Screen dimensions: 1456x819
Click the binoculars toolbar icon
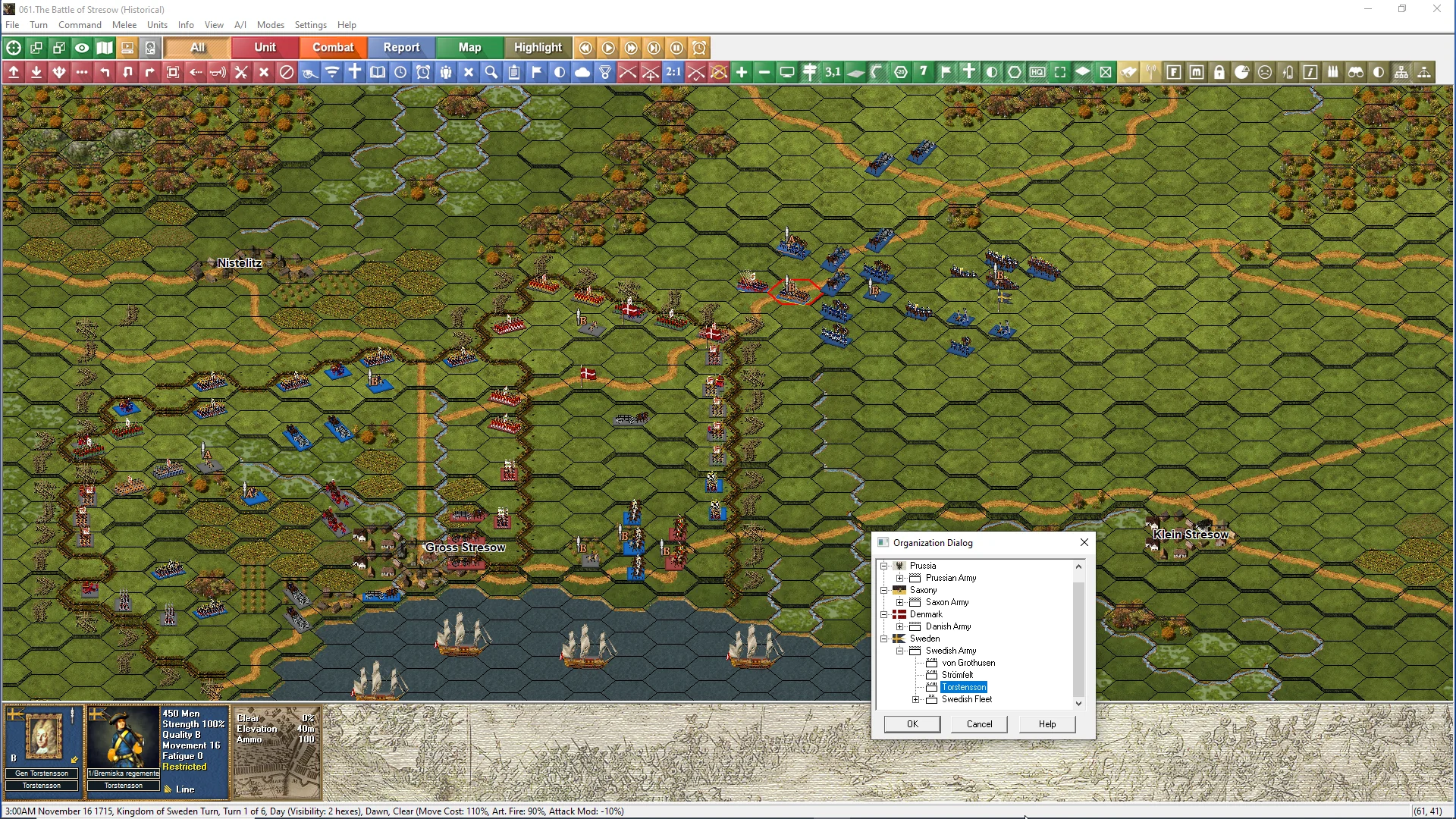(x=1356, y=72)
